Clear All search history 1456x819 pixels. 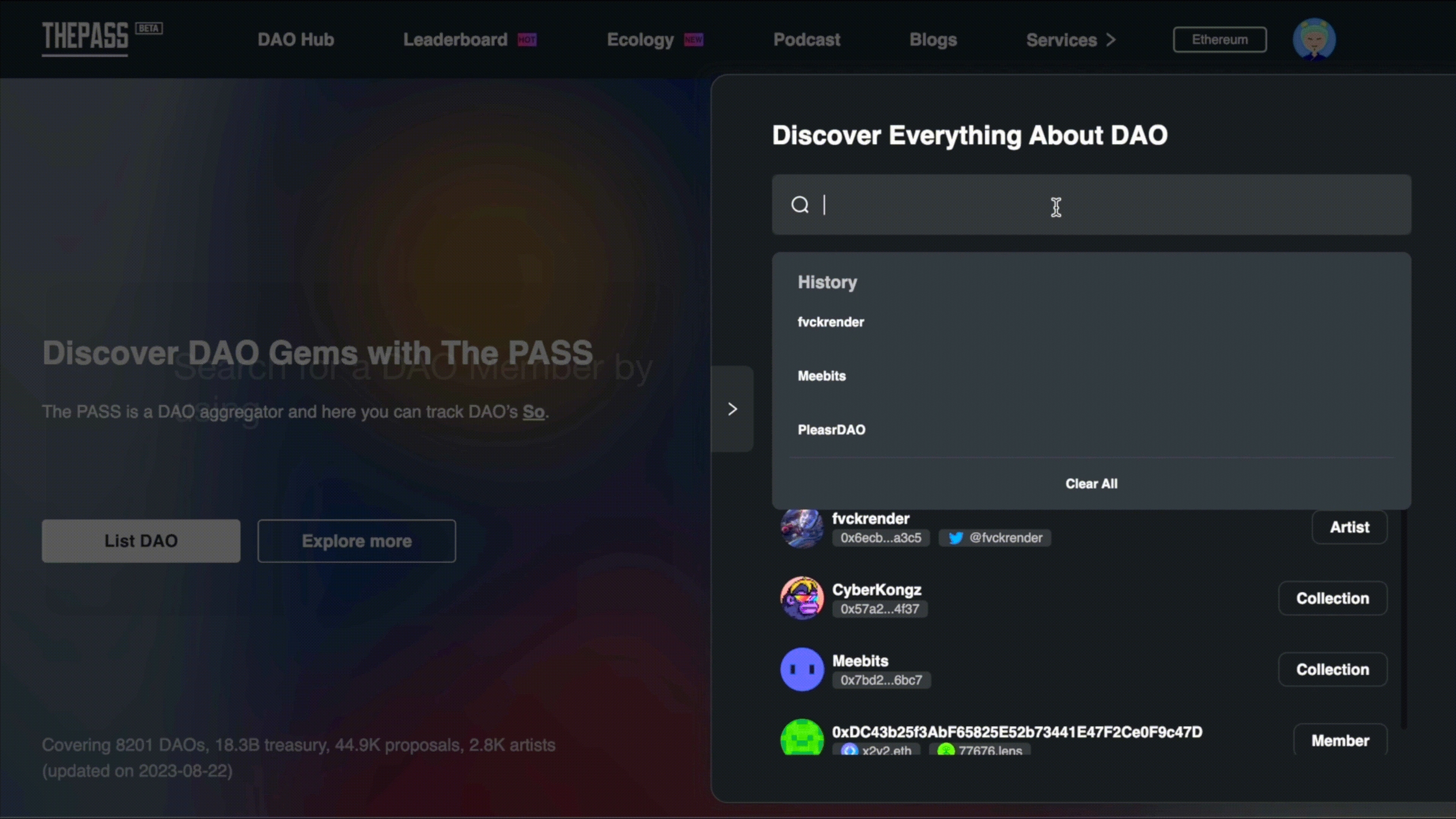[1091, 483]
